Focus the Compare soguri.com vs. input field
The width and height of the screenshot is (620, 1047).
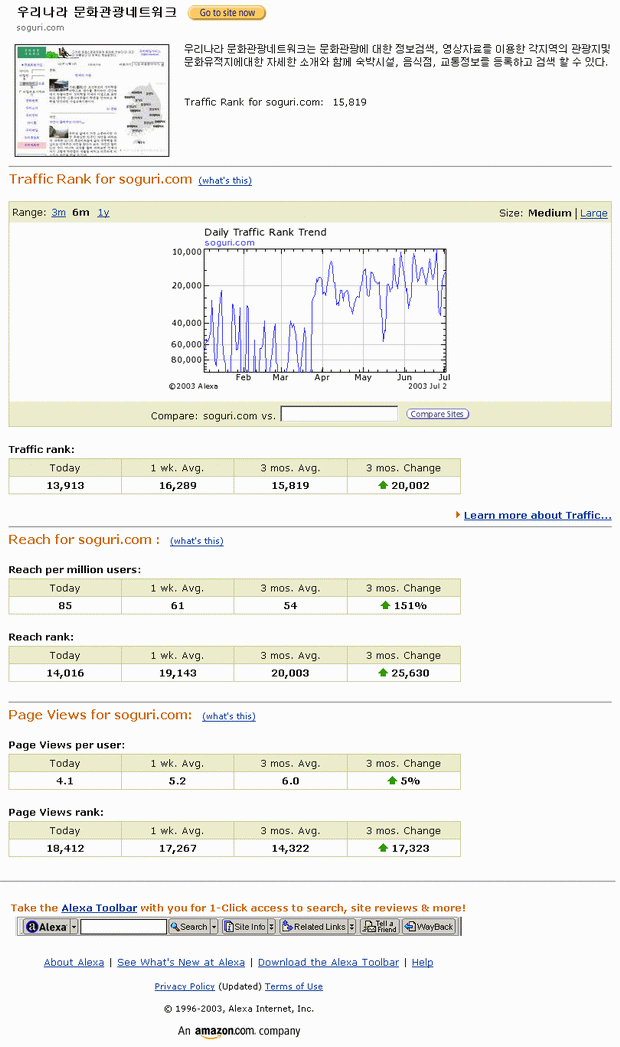339,414
